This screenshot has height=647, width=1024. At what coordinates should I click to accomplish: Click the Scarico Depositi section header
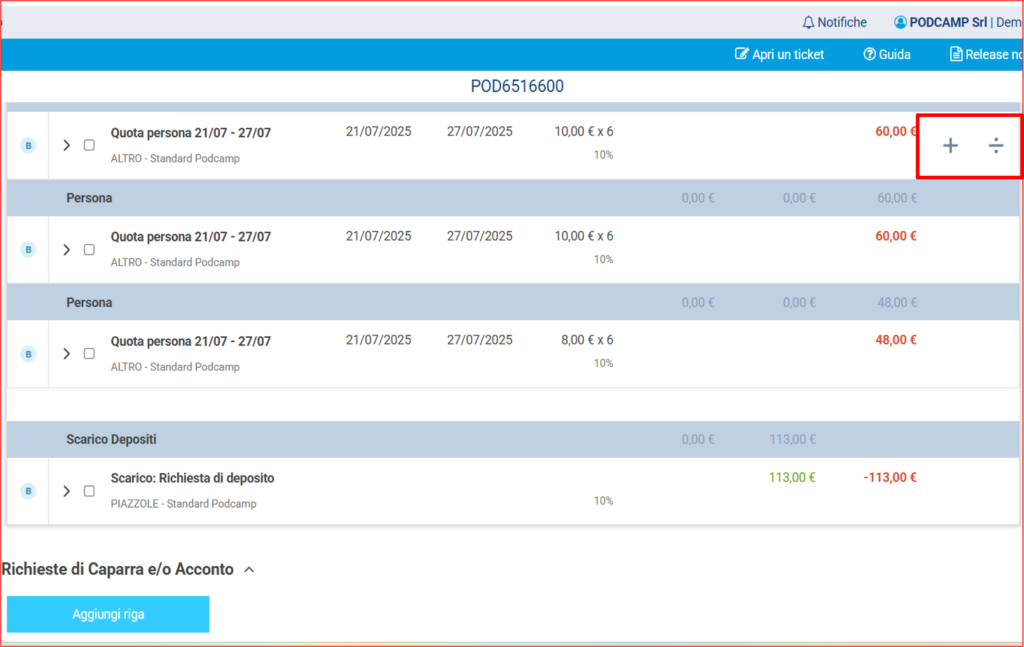click(111, 439)
